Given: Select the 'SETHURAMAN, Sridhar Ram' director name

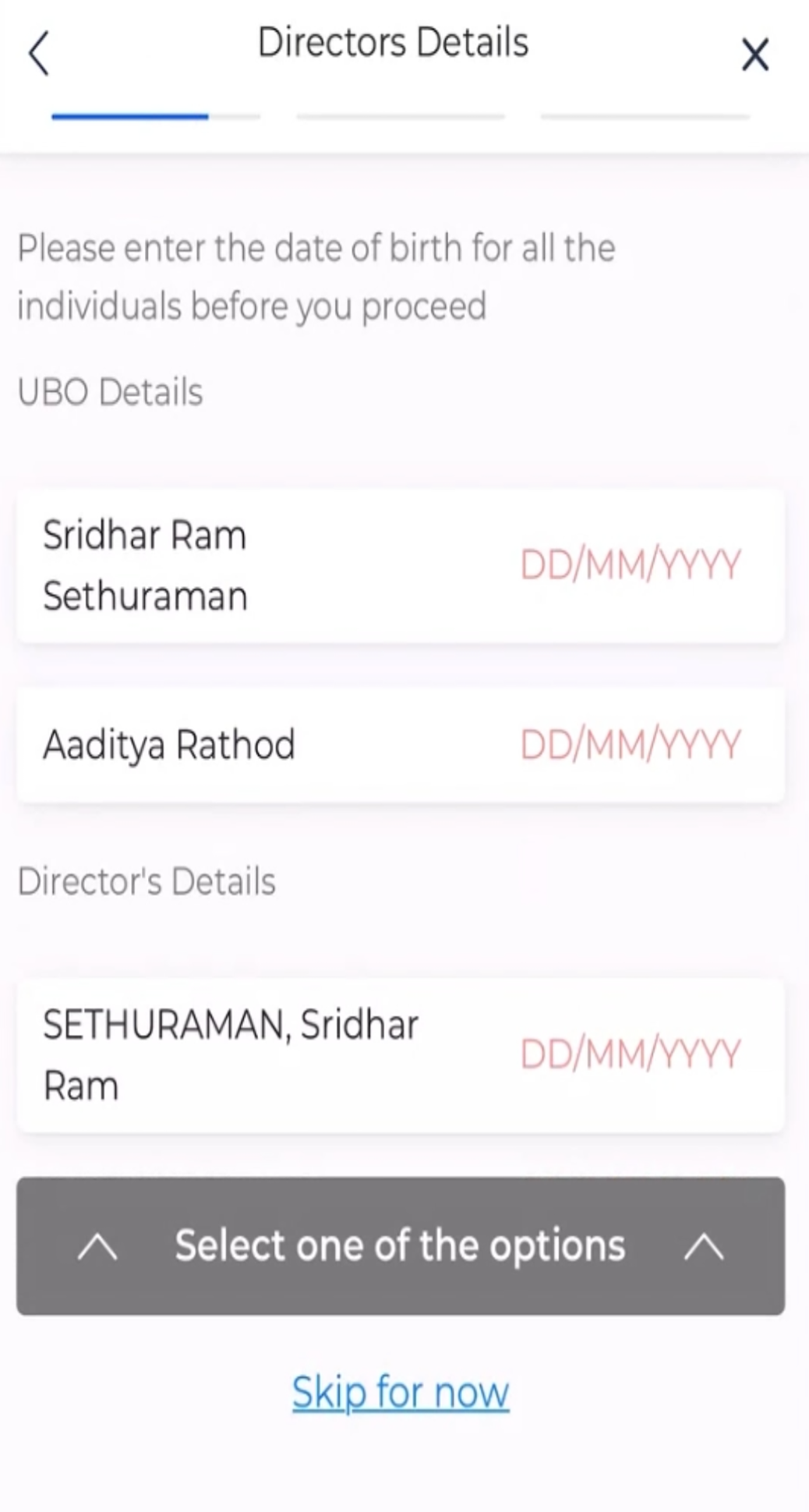Looking at the screenshot, I should coord(231,1055).
